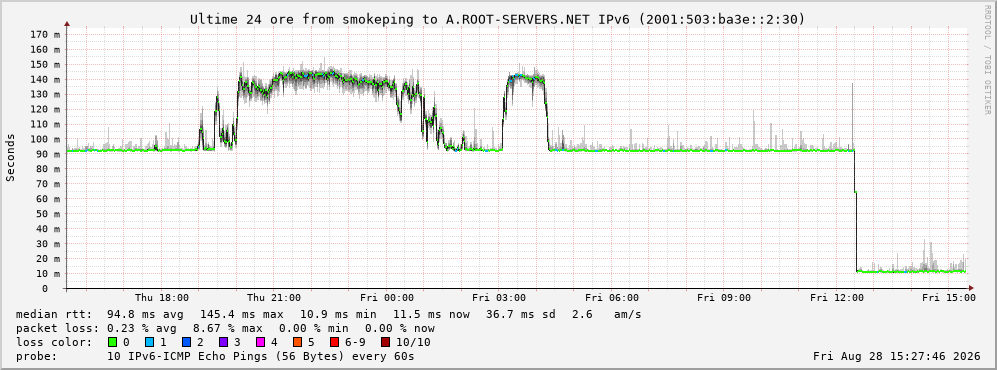The image size is (997, 370).
Task: Click the dark red 10/10 loss swatch
Action: pos(385,343)
